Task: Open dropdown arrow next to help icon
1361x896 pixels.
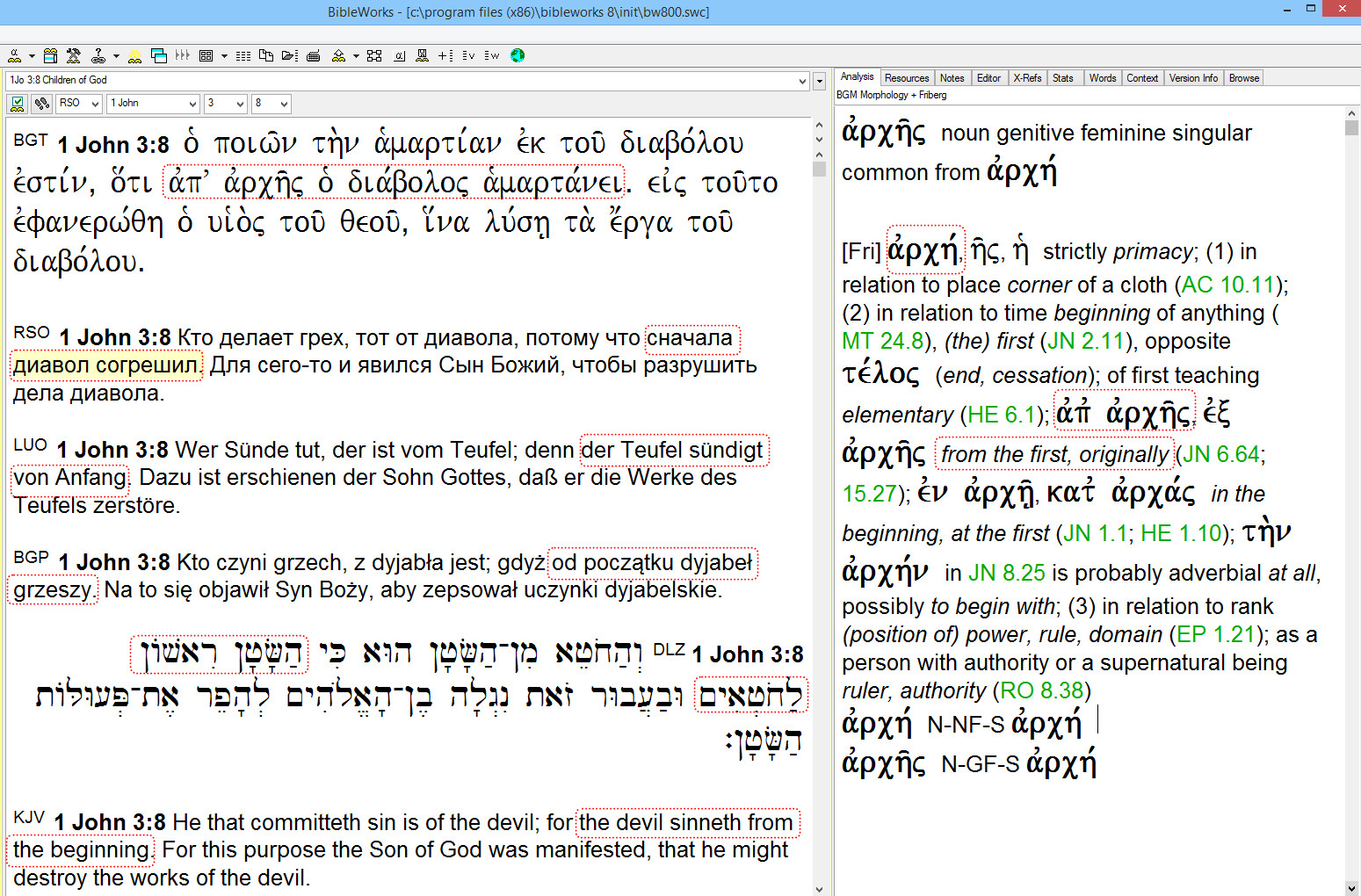Action: [x=116, y=56]
